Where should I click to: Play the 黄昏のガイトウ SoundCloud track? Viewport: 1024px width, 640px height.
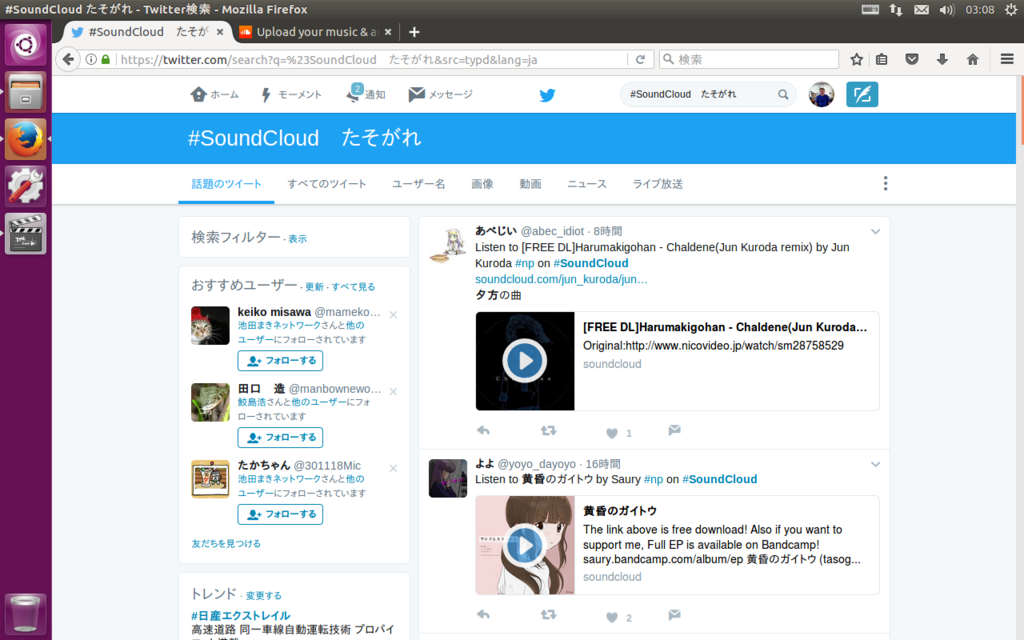pyautogui.click(x=524, y=545)
